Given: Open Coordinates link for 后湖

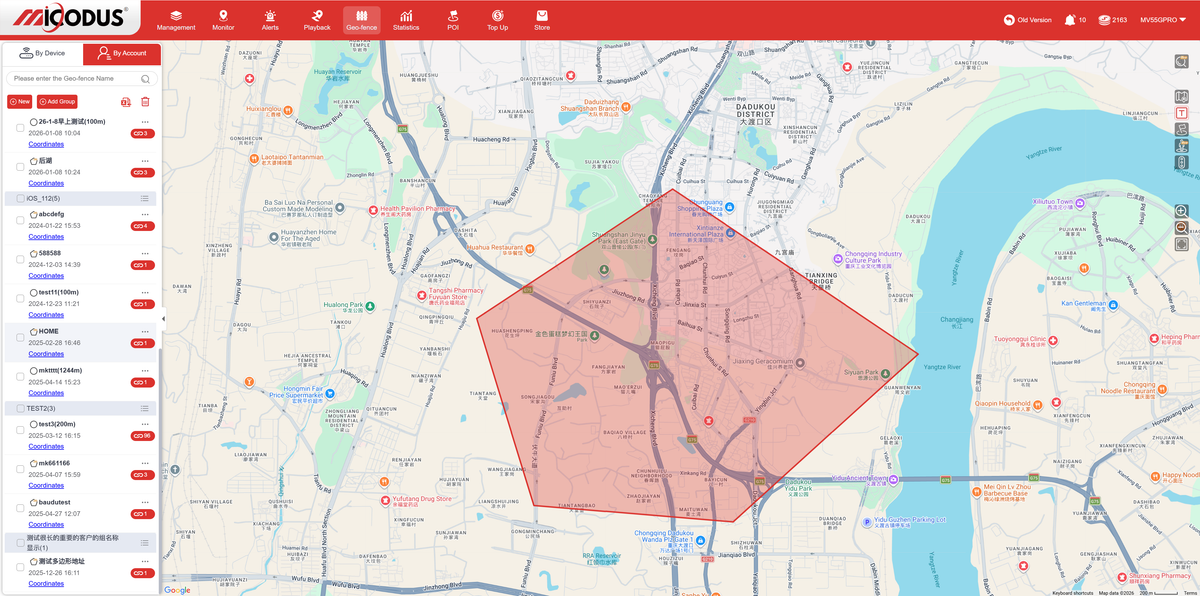Looking at the screenshot, I should tap(46, 184).
